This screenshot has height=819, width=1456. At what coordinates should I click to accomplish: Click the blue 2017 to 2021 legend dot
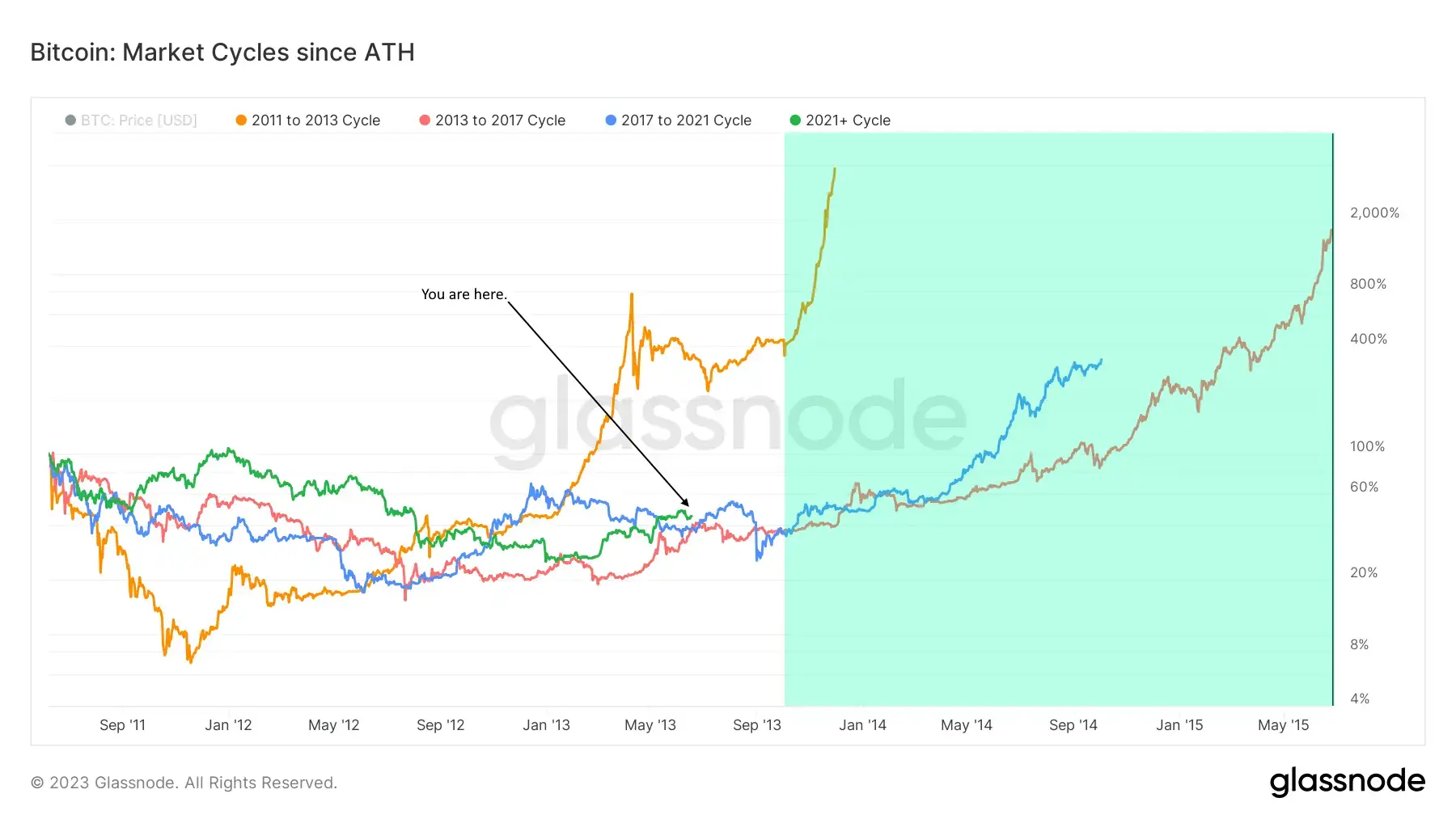coord(611,120)
